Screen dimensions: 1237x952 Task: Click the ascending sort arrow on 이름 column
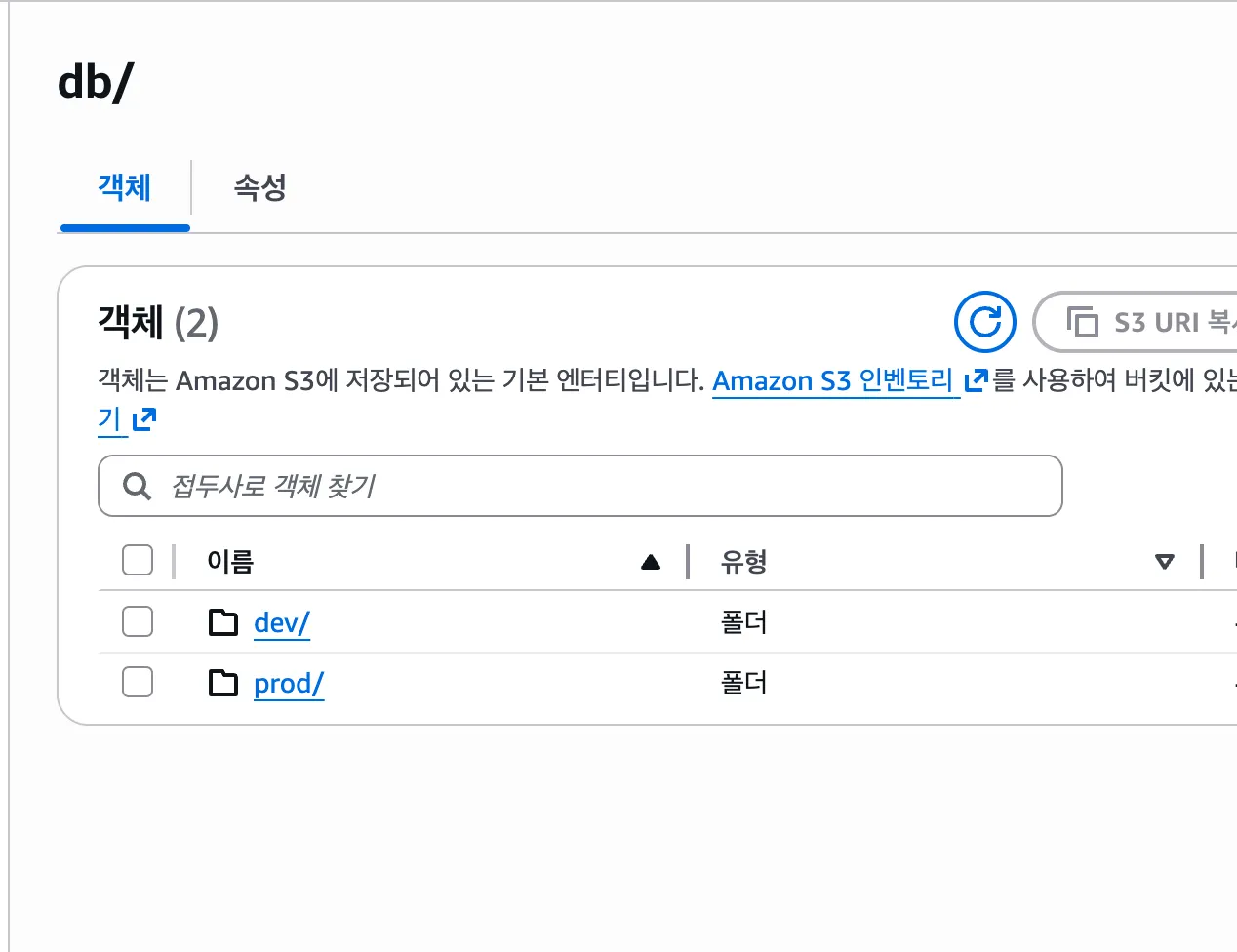(651, 562)
